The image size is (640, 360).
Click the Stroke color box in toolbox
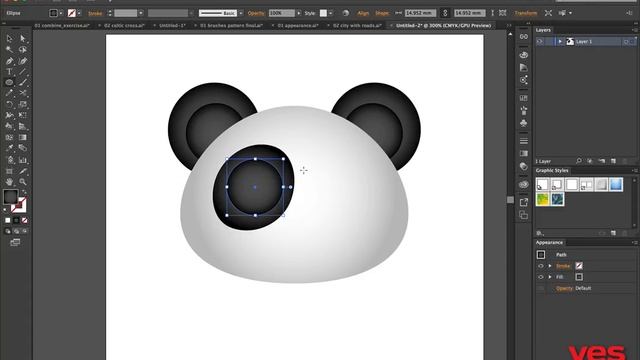coord(19,205)
